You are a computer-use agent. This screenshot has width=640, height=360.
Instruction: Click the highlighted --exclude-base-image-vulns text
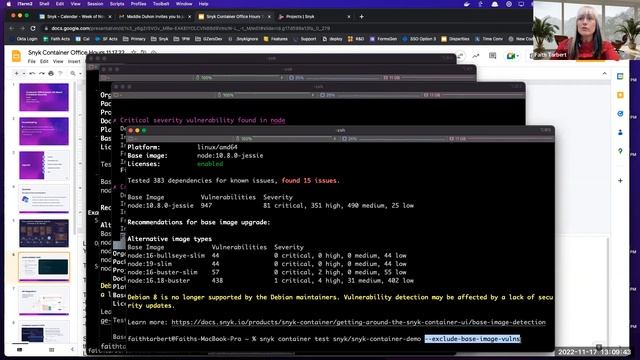[473, 339]
